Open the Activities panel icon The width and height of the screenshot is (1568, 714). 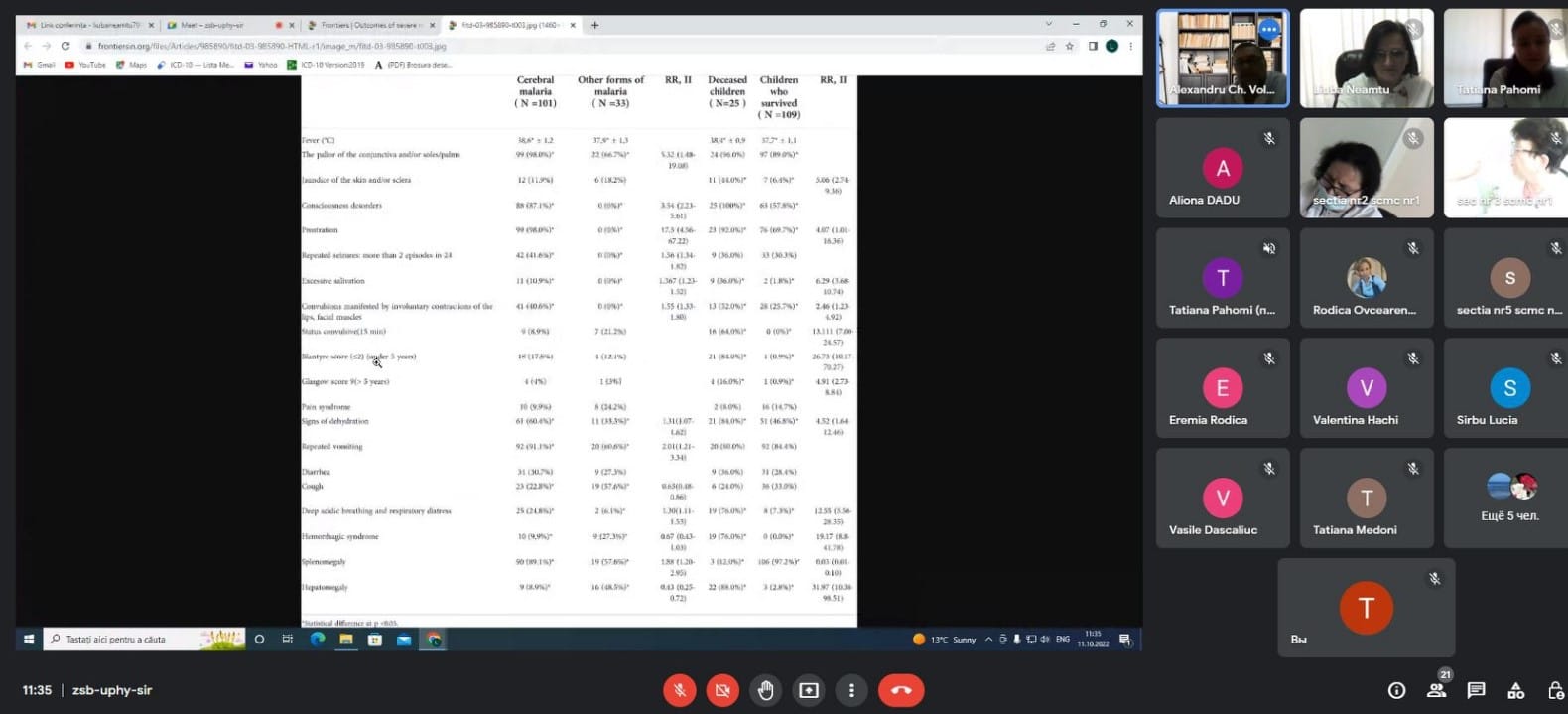click(1515, 690)
